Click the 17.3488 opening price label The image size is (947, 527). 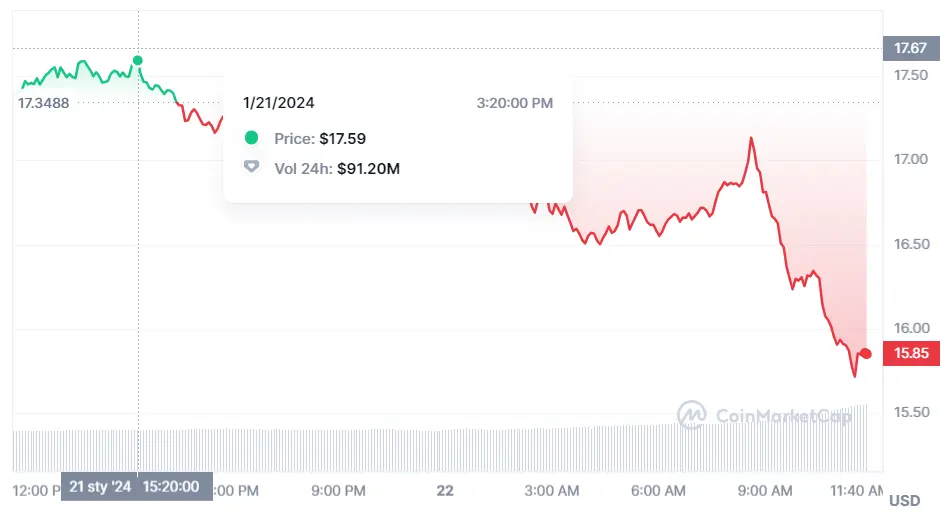pos(44,102)
